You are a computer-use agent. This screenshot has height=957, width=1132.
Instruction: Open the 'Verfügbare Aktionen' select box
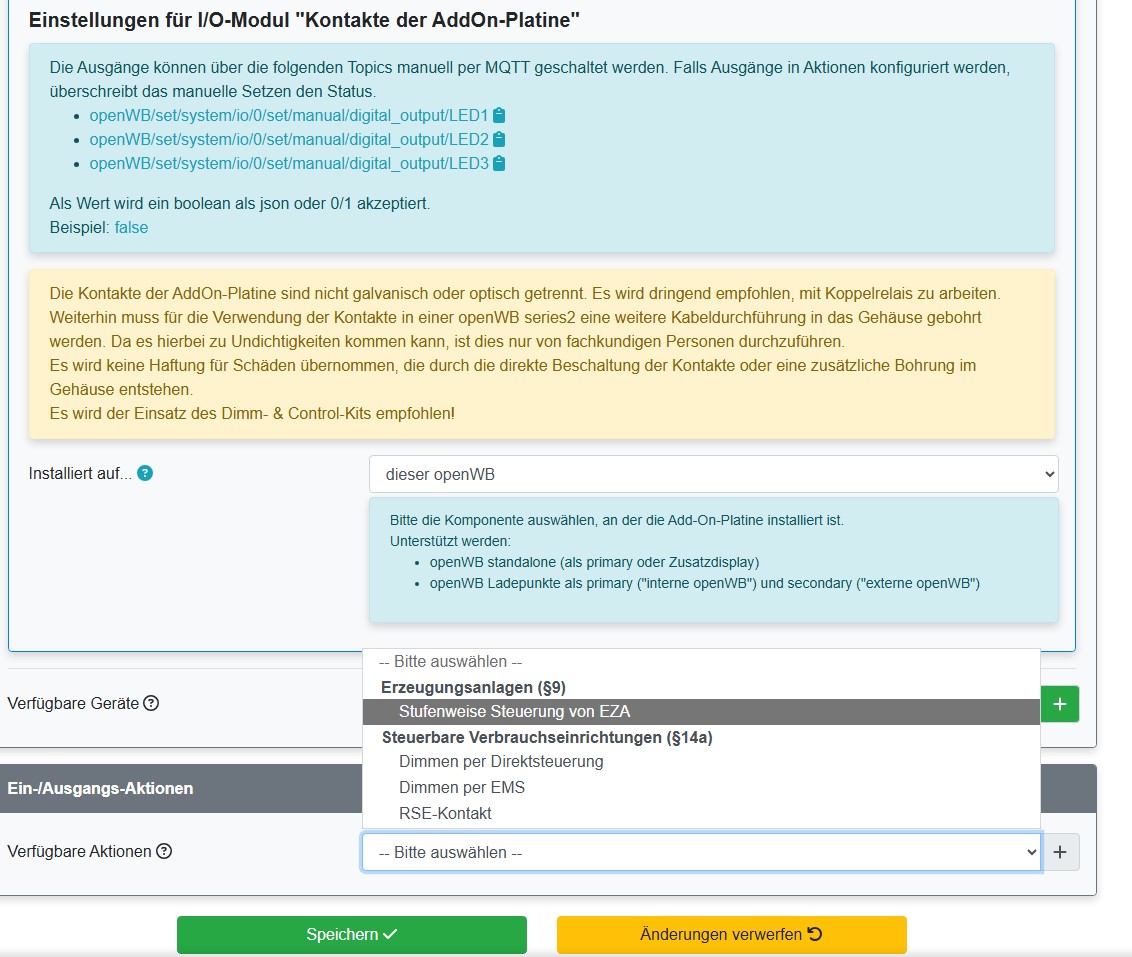click(x=701, y=852)
